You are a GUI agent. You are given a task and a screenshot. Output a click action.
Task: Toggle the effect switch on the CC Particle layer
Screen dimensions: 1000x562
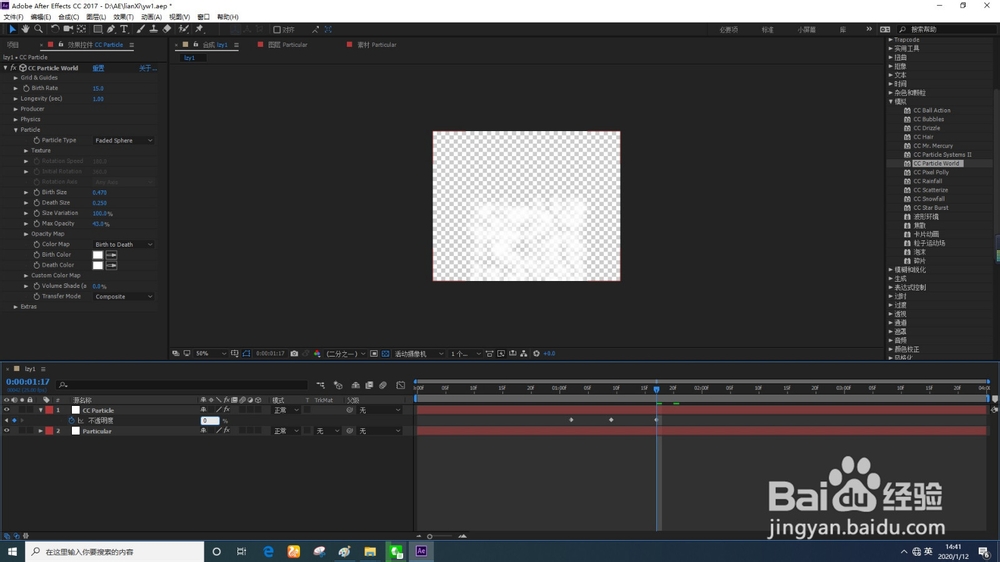point(226,410)
